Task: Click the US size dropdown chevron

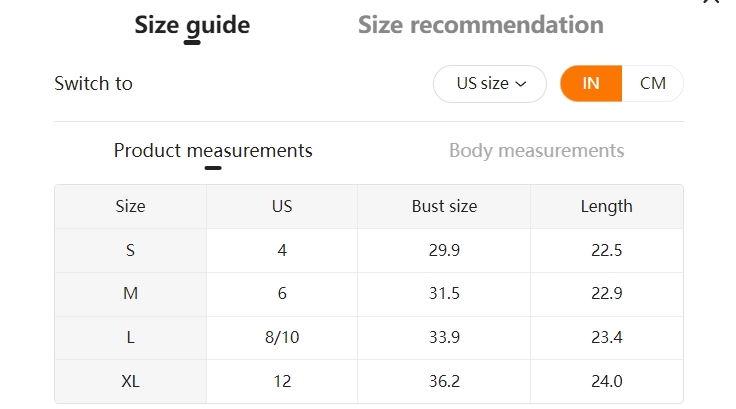Action: pos(521,84)
